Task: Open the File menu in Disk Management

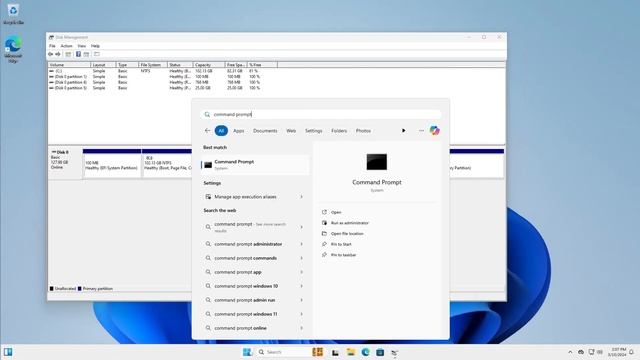Action: click(x=52, y=46)
